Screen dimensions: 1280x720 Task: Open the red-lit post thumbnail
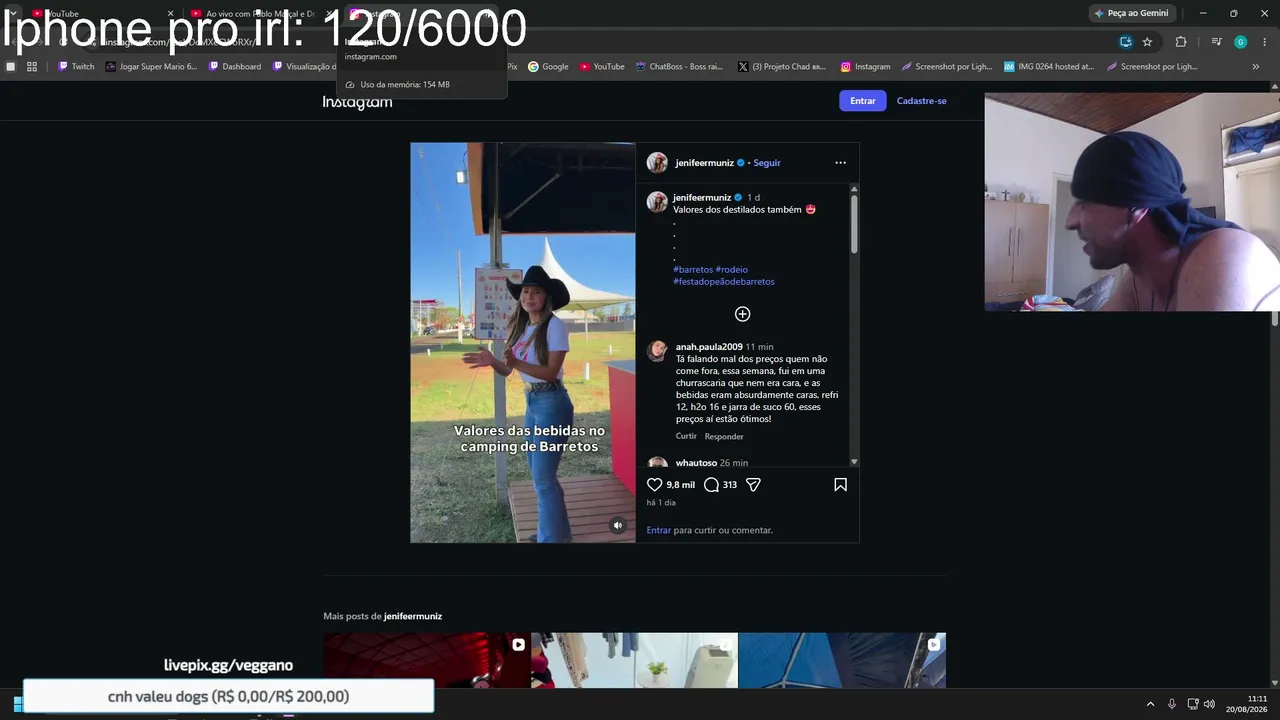click(x=427, y=660)
